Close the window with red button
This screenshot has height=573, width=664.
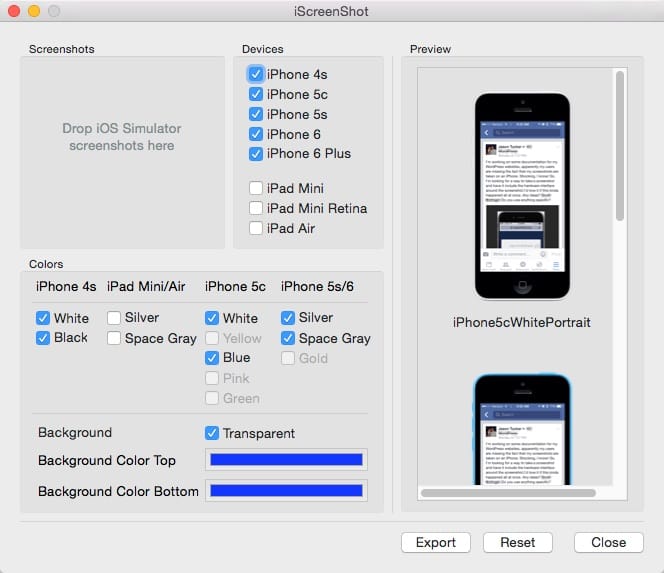coord(14,11)
